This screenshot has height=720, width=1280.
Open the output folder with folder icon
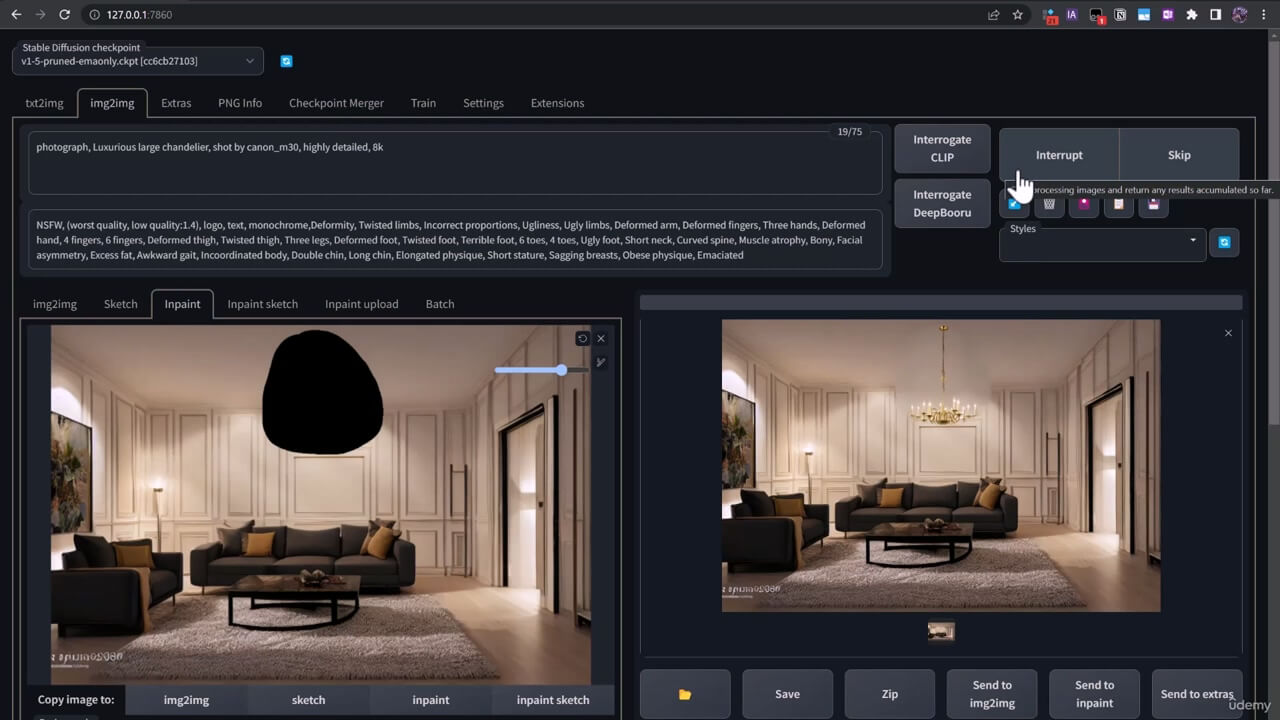(x=685, y=694)
